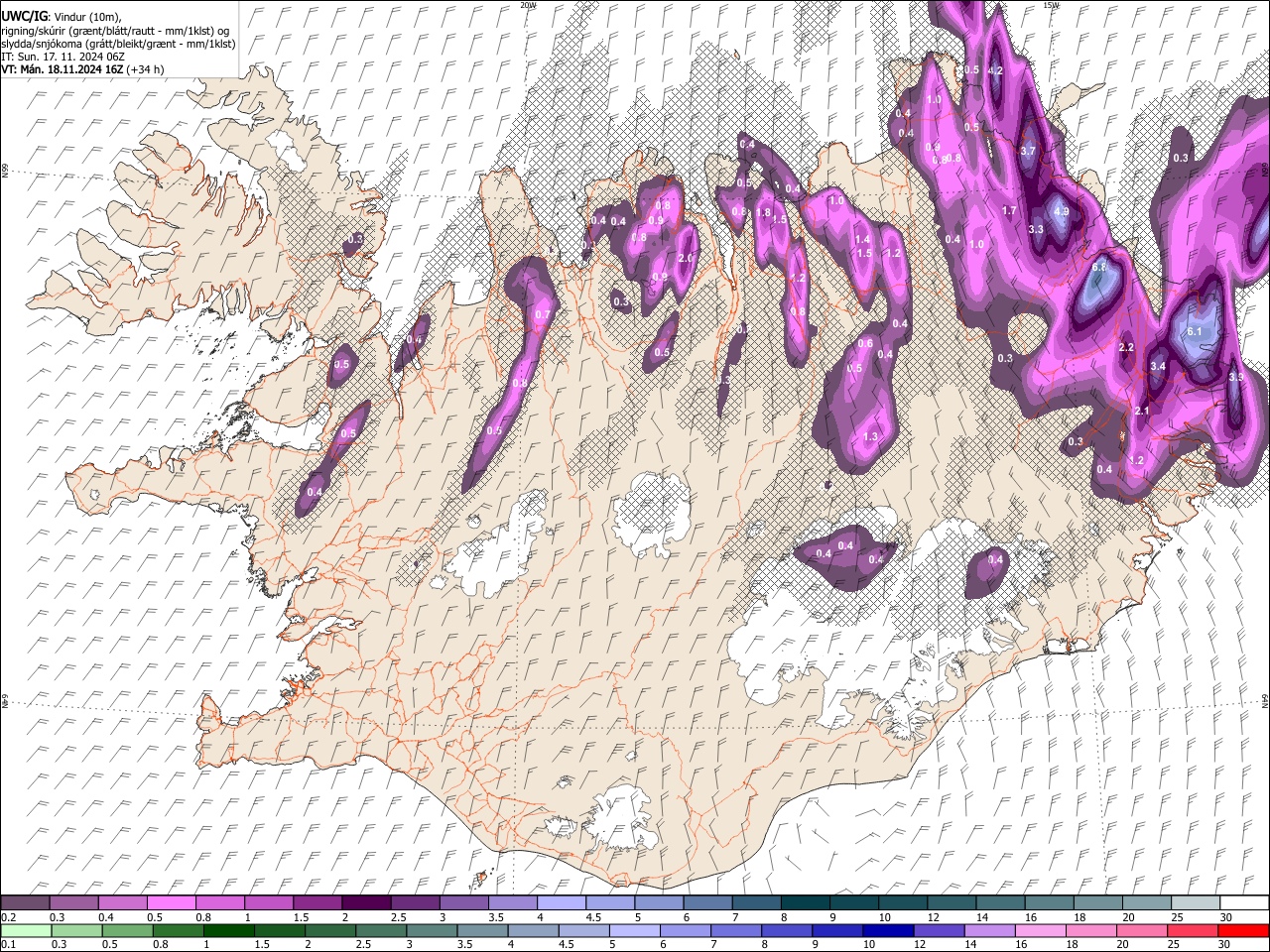Click the 0.2 label in the snow legend
This screenshot has width=1270, height=952.
tap(9, 917)
